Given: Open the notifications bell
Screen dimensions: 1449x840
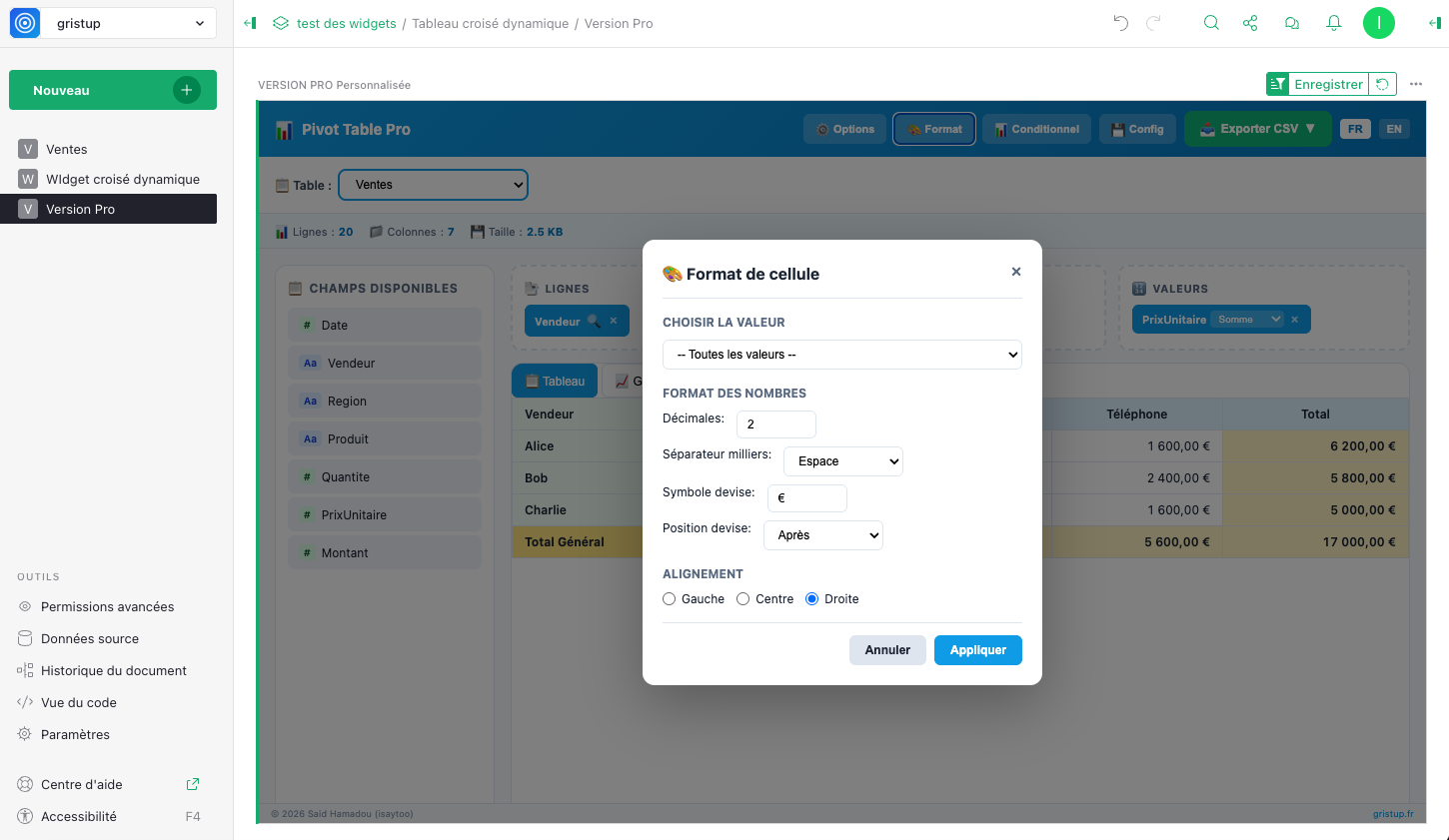Looking at the screenshot, I should [1333, 23].
